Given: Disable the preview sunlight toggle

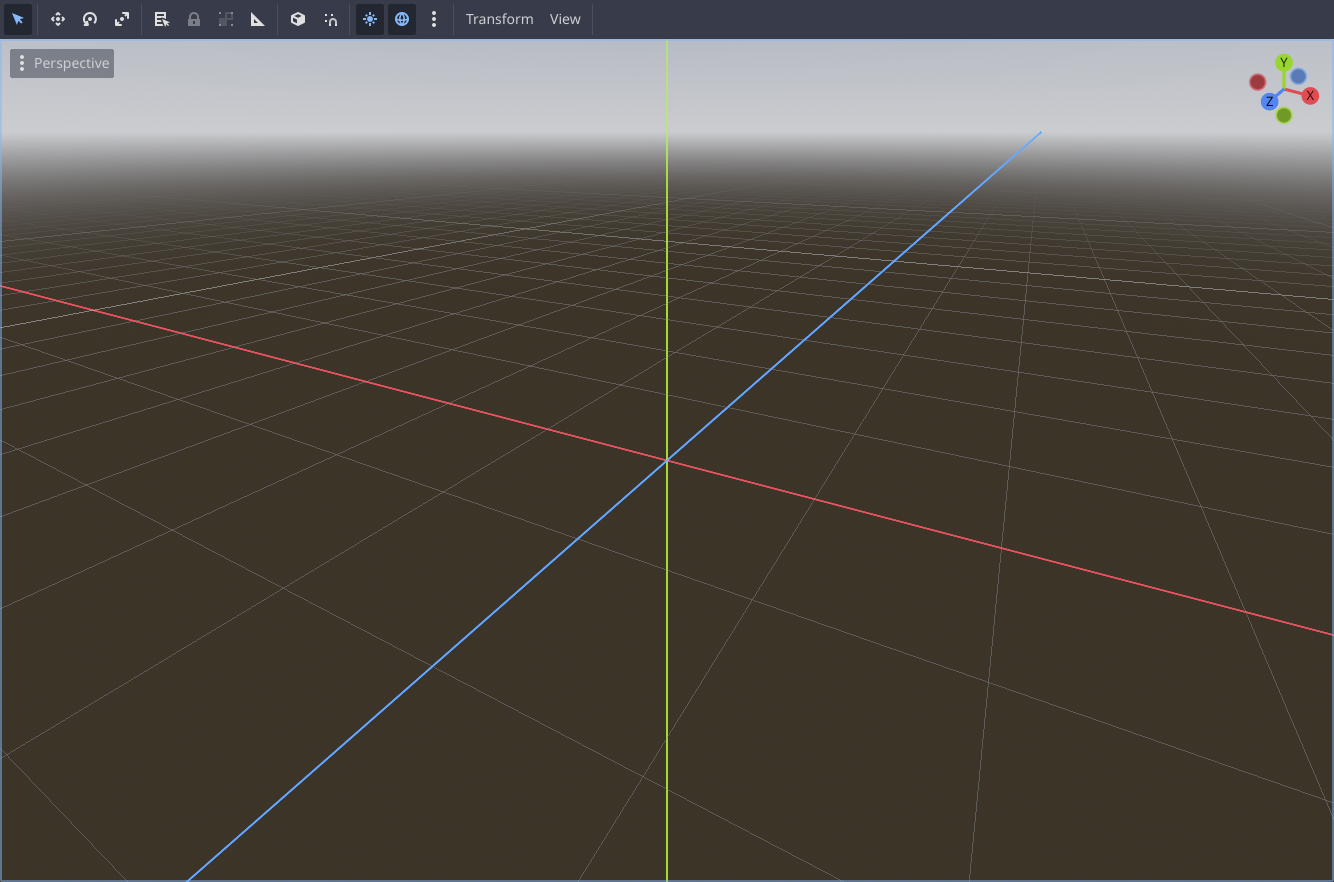Looking at the screenshot, I should 369,19.
